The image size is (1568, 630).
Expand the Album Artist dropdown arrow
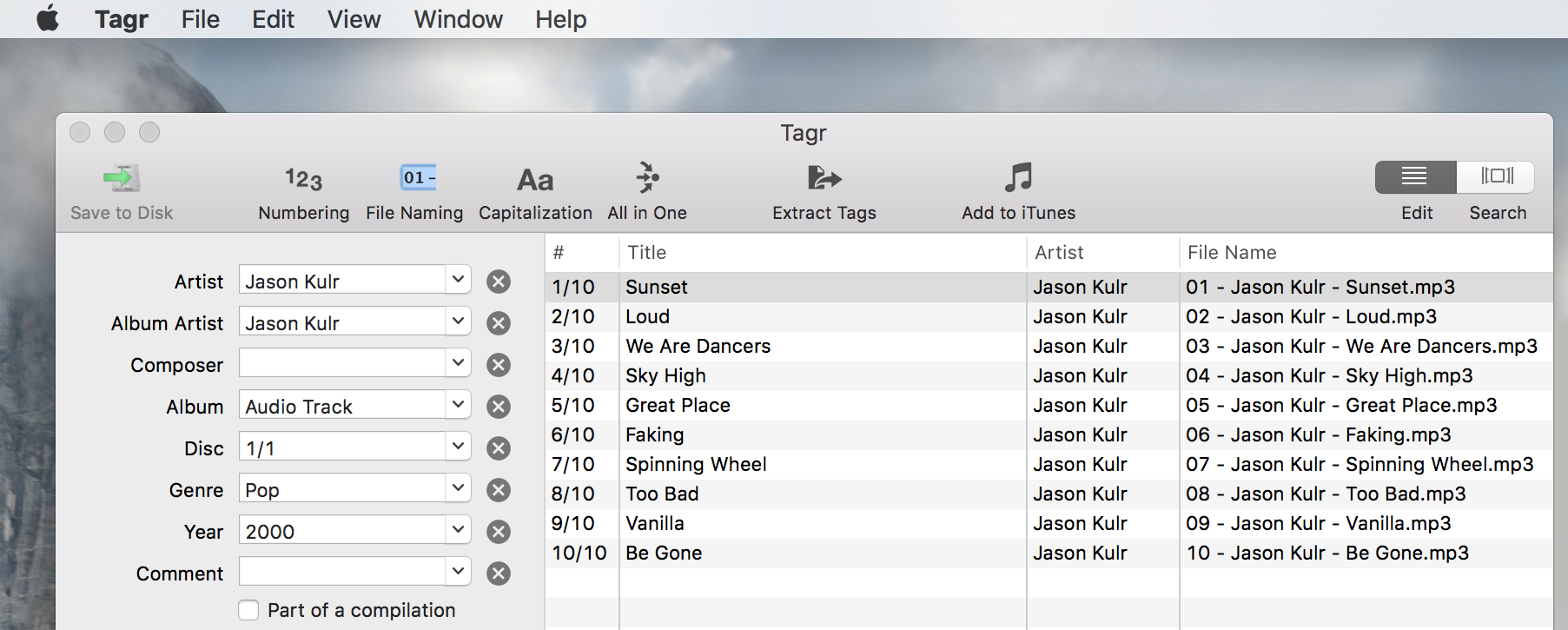[458, 322]
